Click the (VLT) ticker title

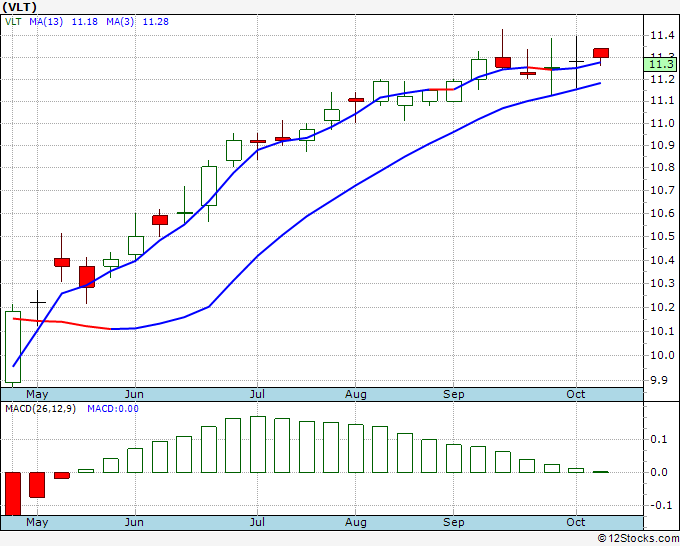(x=21, y=7)
